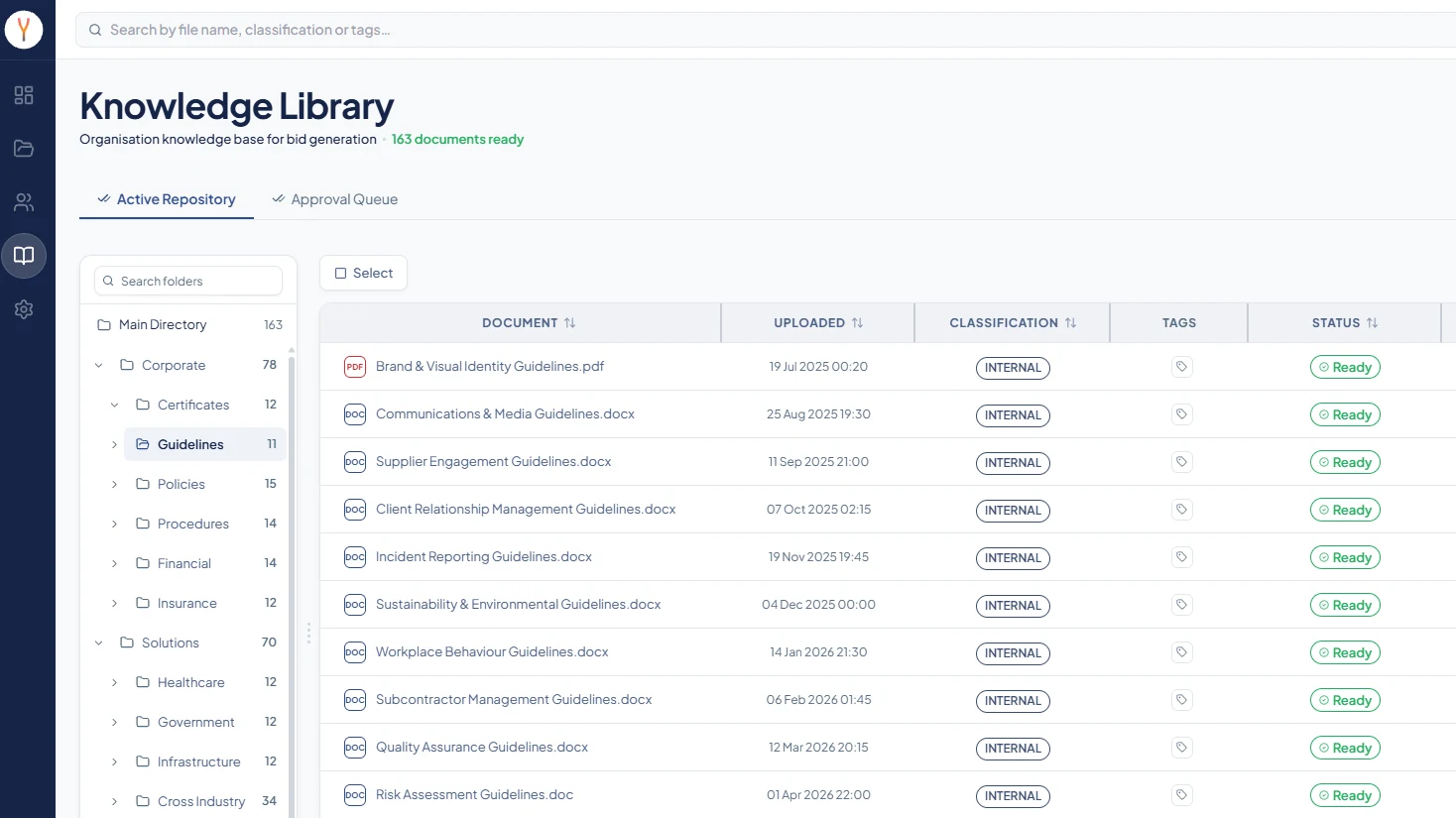
Task: Sort by Uploaded column arrows
Action: point(857,323)
